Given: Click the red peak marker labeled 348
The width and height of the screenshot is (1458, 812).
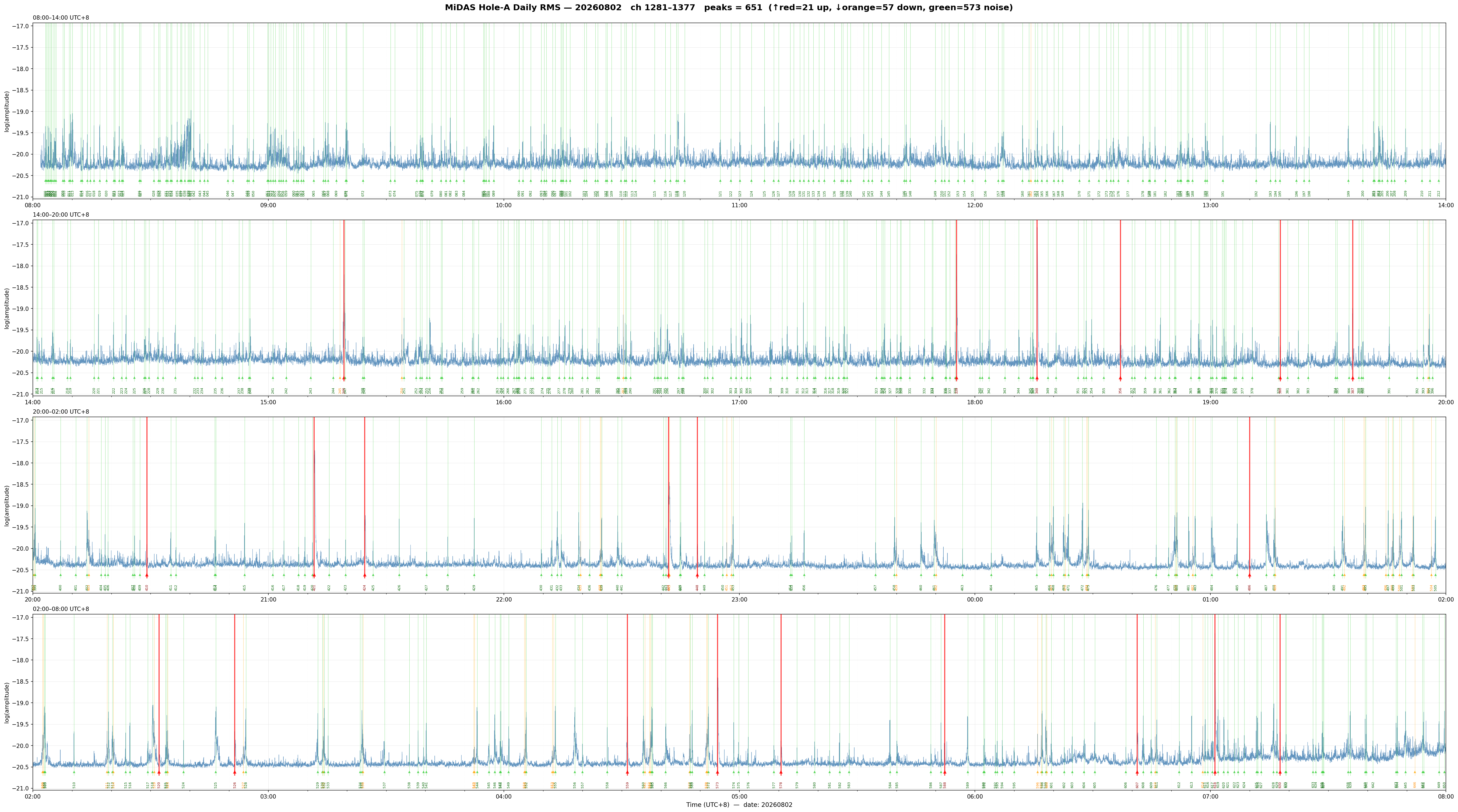Looking at the screenshot, I should coord(1037,378).
